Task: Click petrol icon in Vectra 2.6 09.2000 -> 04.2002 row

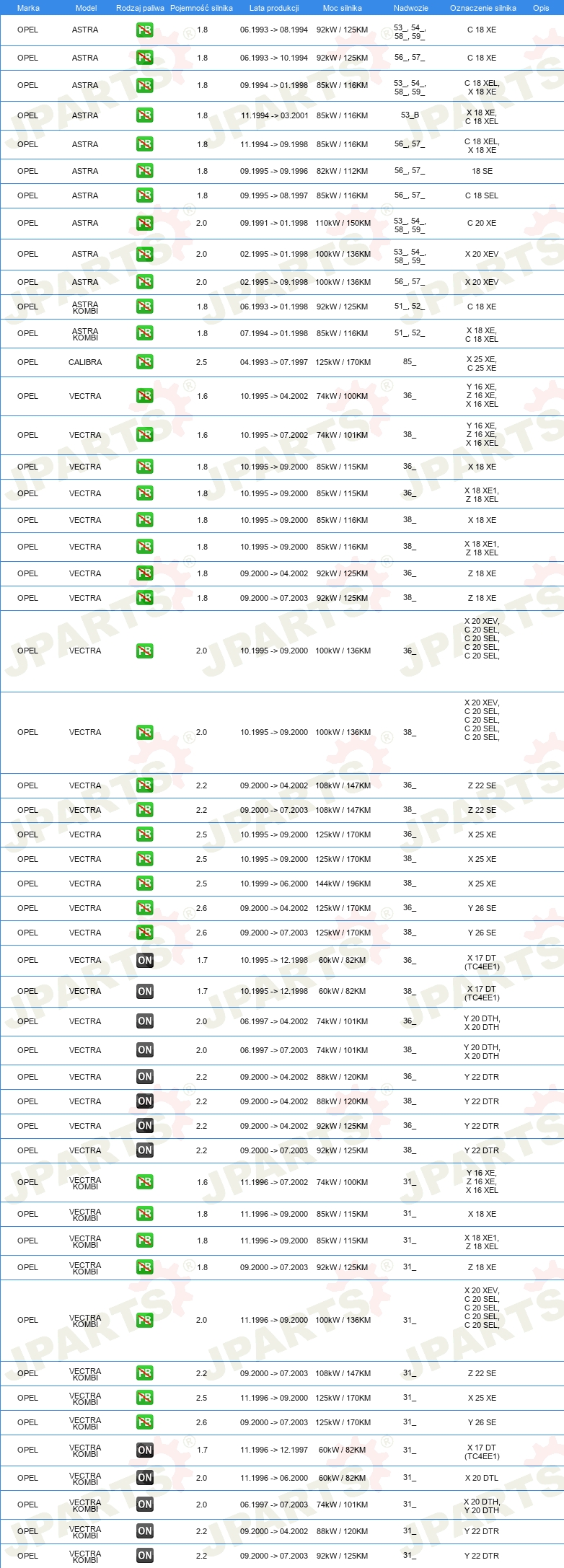Action: tap(144, 908)
